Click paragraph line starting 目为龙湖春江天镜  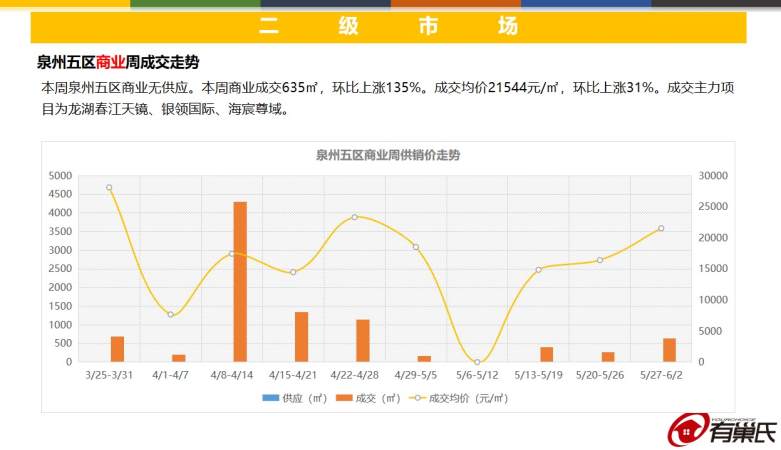pyautogui.click(x=165, y=109)
